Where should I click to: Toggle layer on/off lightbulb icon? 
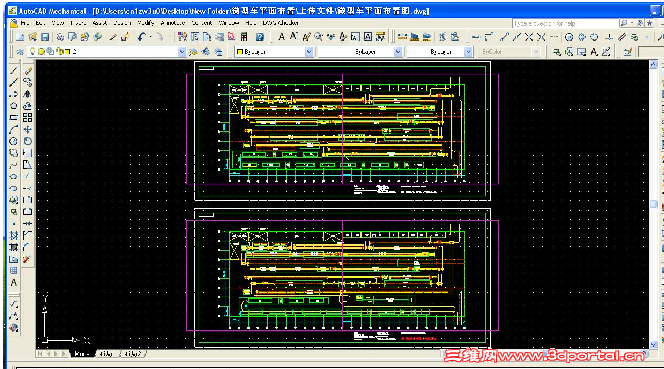[x=33, y=52]
